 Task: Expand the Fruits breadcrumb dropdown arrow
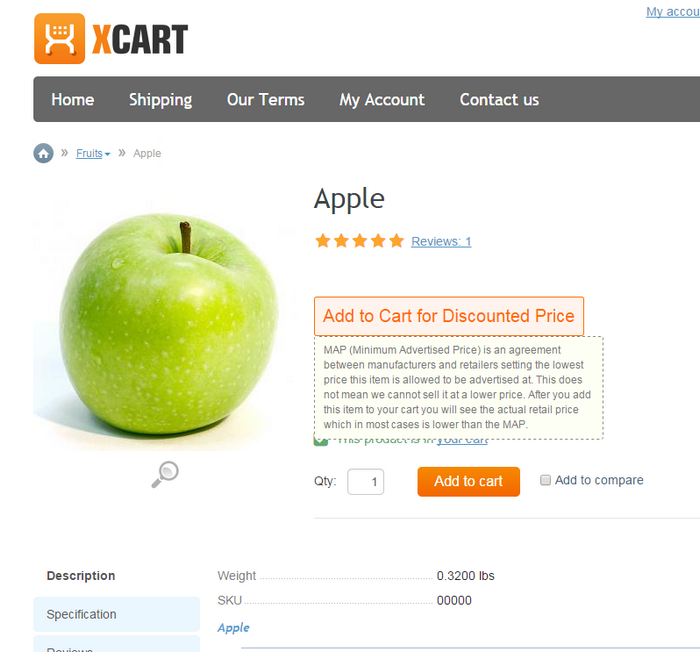tap(107, 154)
